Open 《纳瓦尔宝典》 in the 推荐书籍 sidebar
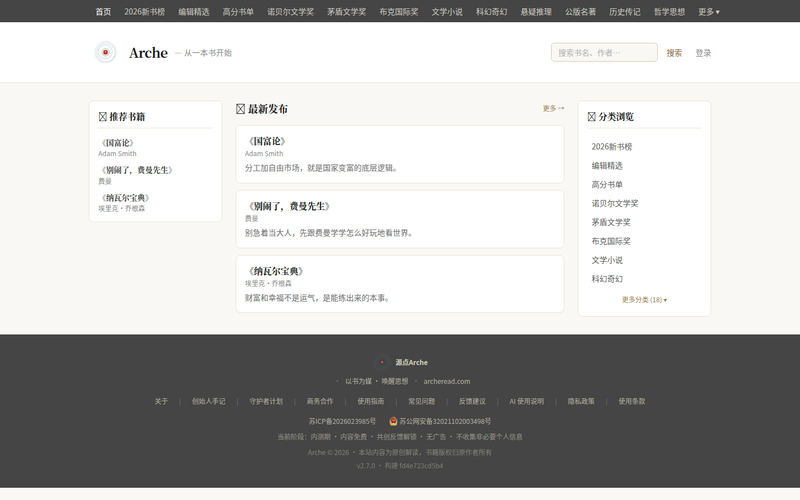Image resolution: width=800 pixels, height=500 pixels. (x=125, y=197)
